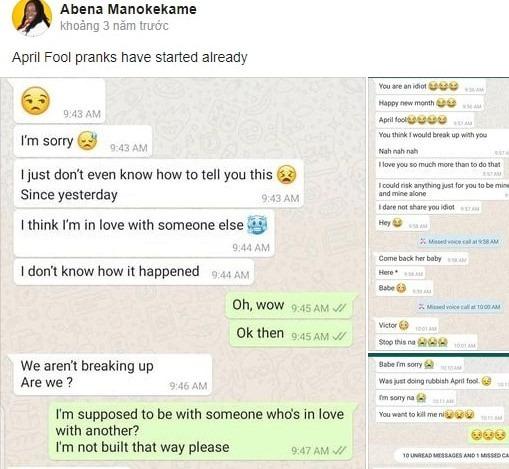The width and height of the screenshot is (509, 469).
Task: Click the 'Missed voice call at 9:58 AM' notice
Action: tap(460, 242)
